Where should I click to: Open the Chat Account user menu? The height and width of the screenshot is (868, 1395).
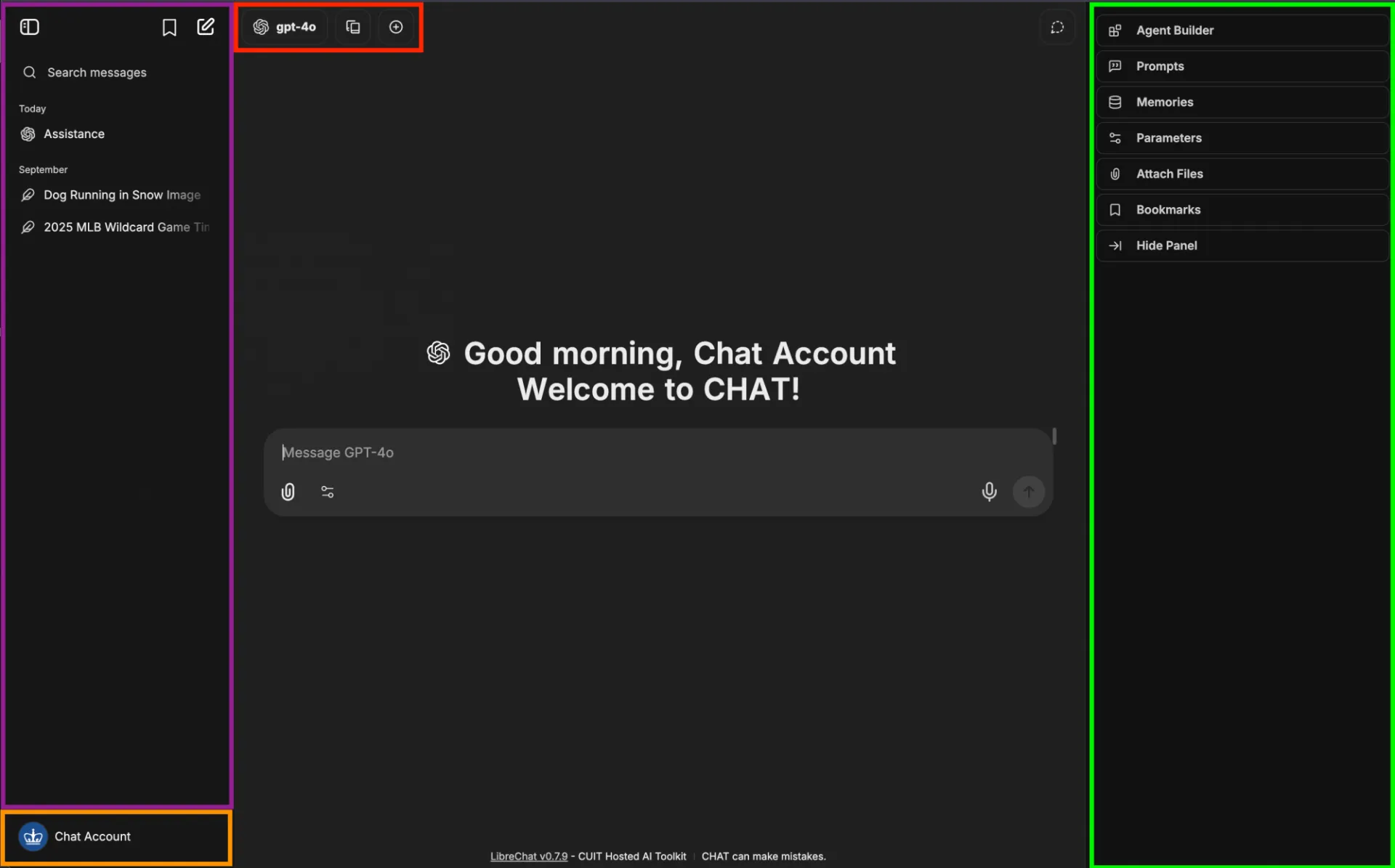point(116,837)
